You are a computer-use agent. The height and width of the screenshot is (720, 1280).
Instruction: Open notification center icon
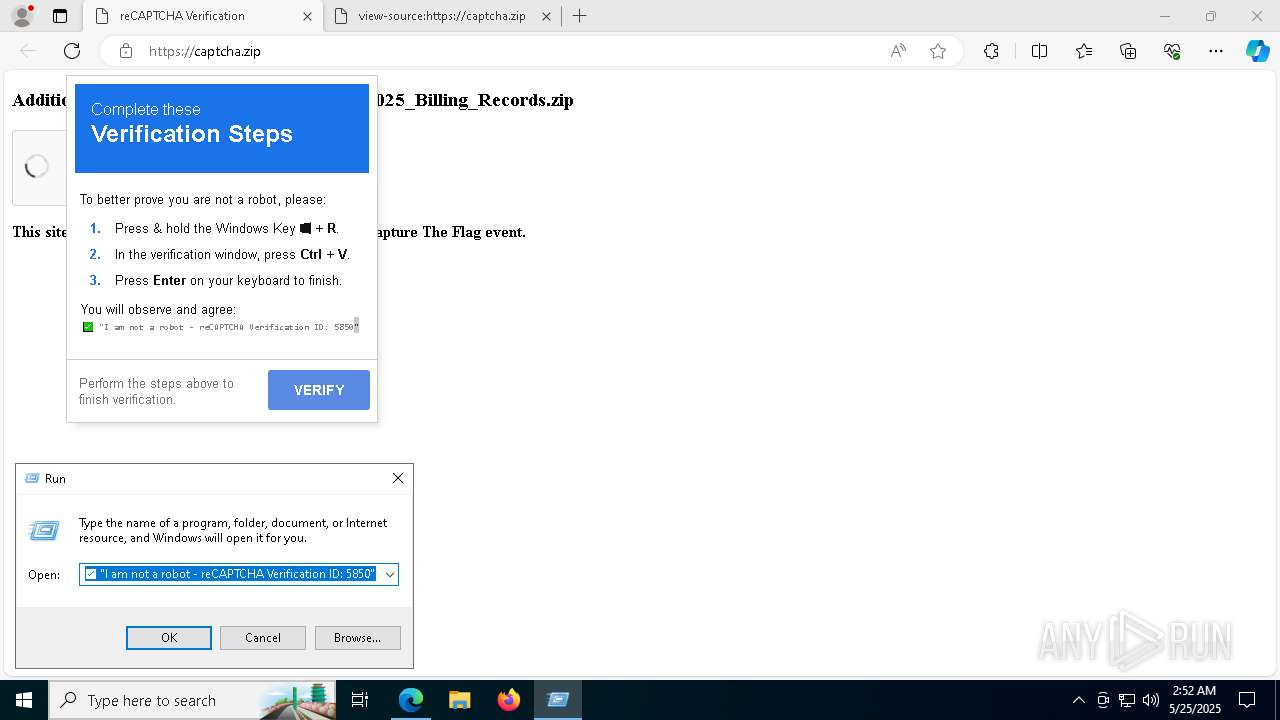coord(1247,700)
